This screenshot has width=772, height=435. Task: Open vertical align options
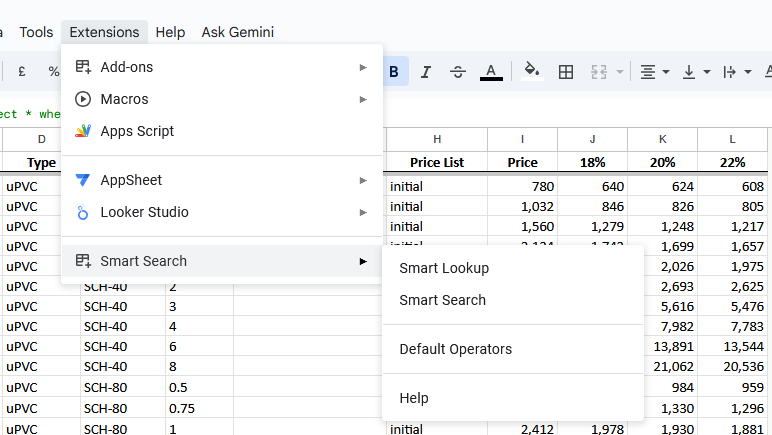click(689, 72)
